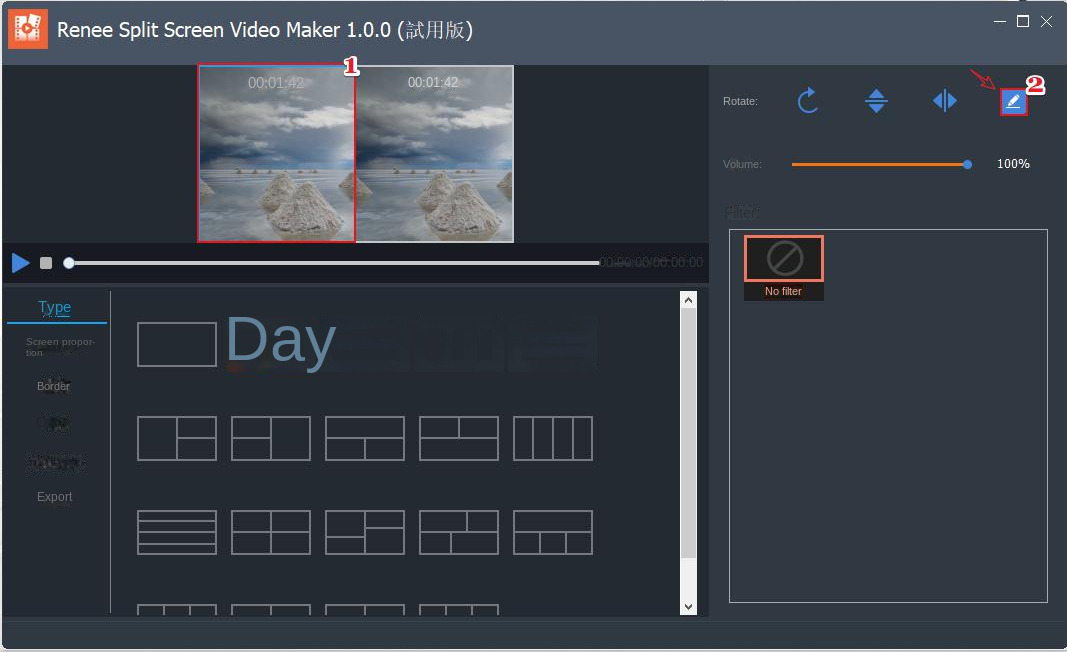Click the Renee Split Screen logo icon
Image resolution: width=1067 pixels, height=652 pixels.
[x=26, y=29]
